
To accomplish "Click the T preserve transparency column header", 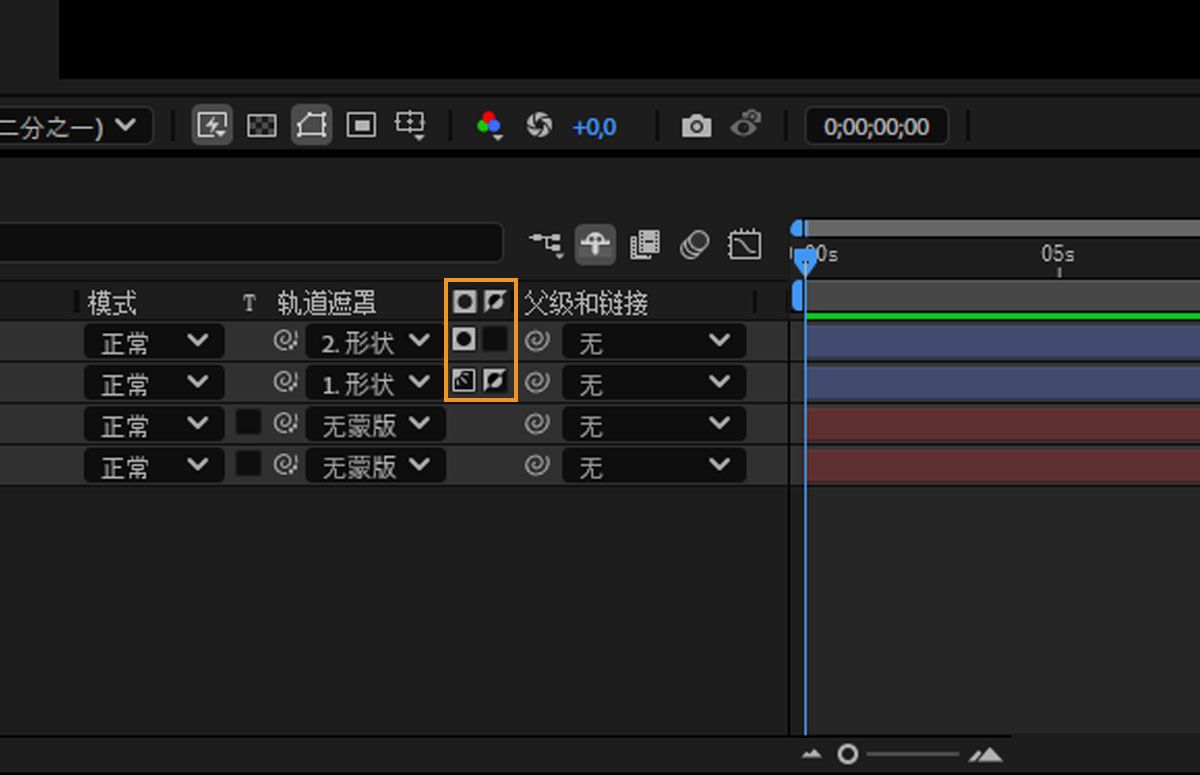I will click(x=249, y=303).
